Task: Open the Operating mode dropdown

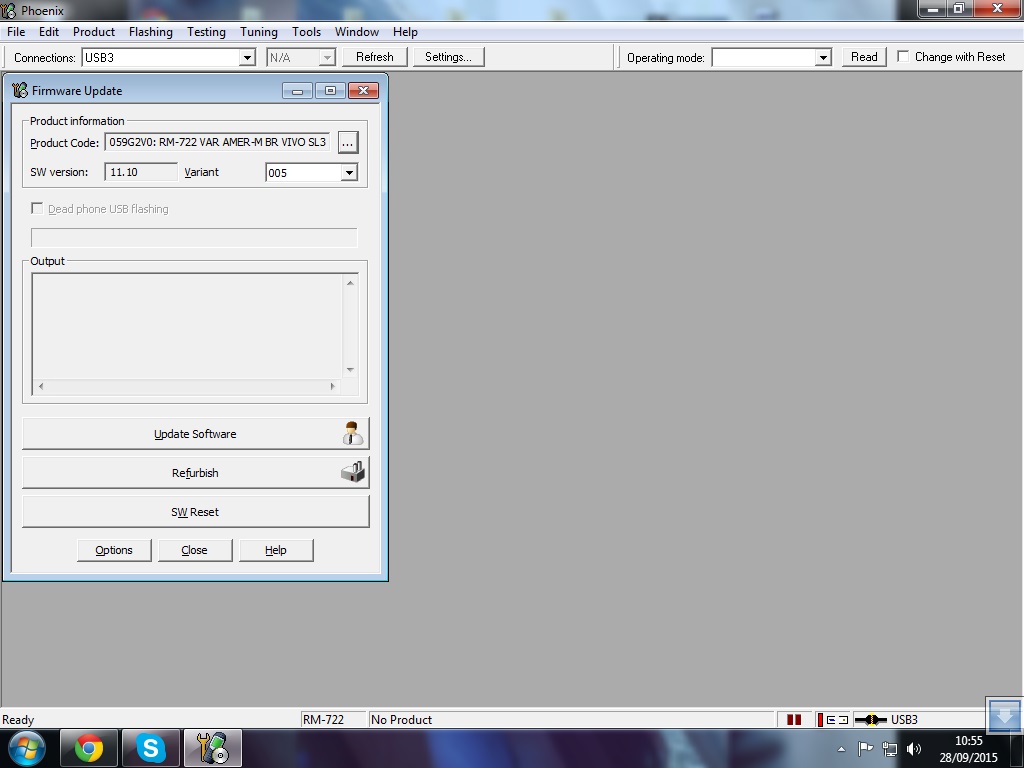Action: [x=823, y=58]
